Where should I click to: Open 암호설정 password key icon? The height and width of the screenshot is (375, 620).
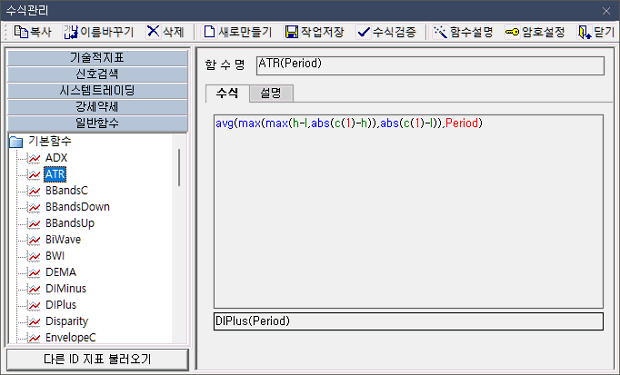click(x=512, y=32)
